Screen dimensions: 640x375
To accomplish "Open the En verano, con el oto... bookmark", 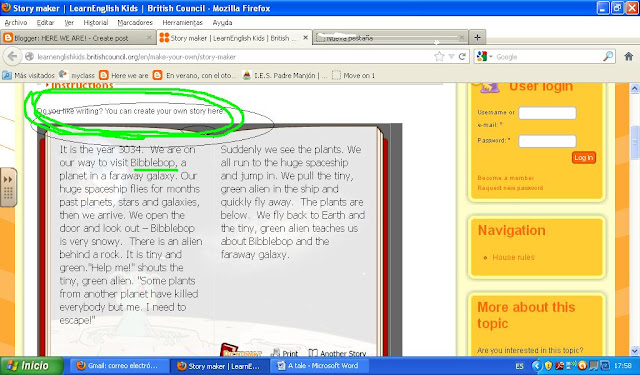I will click(x=194, y=75).
